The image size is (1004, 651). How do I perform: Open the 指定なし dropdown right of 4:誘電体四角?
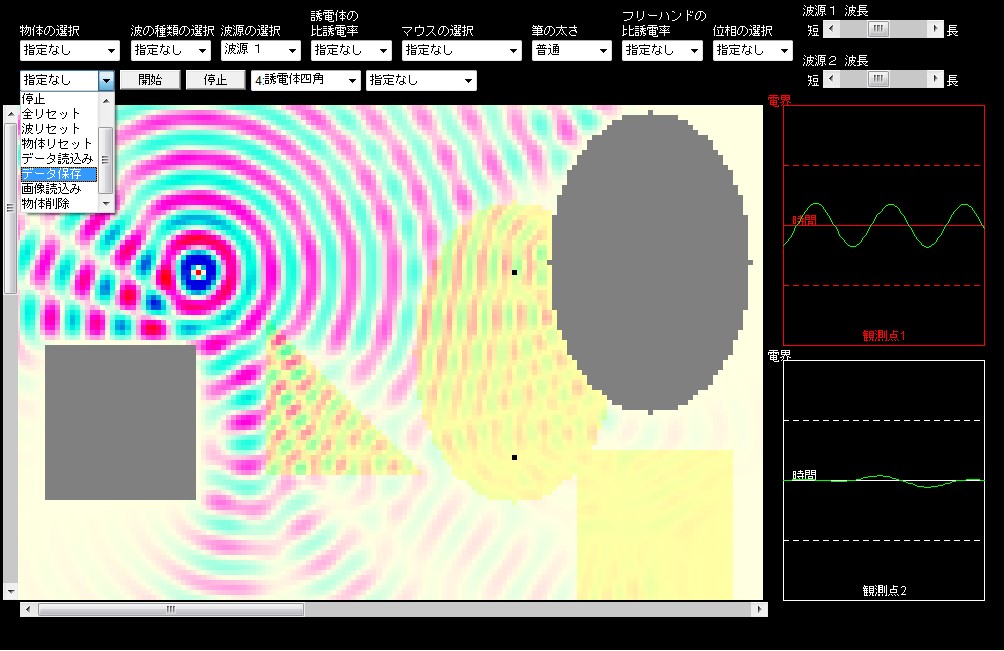421,80
